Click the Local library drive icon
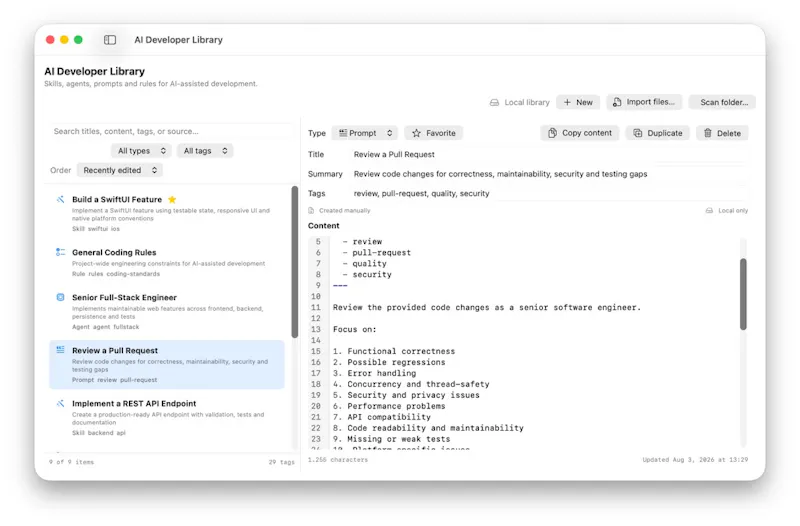This screenshot has height=526, width=800. (x=494, y=103)
